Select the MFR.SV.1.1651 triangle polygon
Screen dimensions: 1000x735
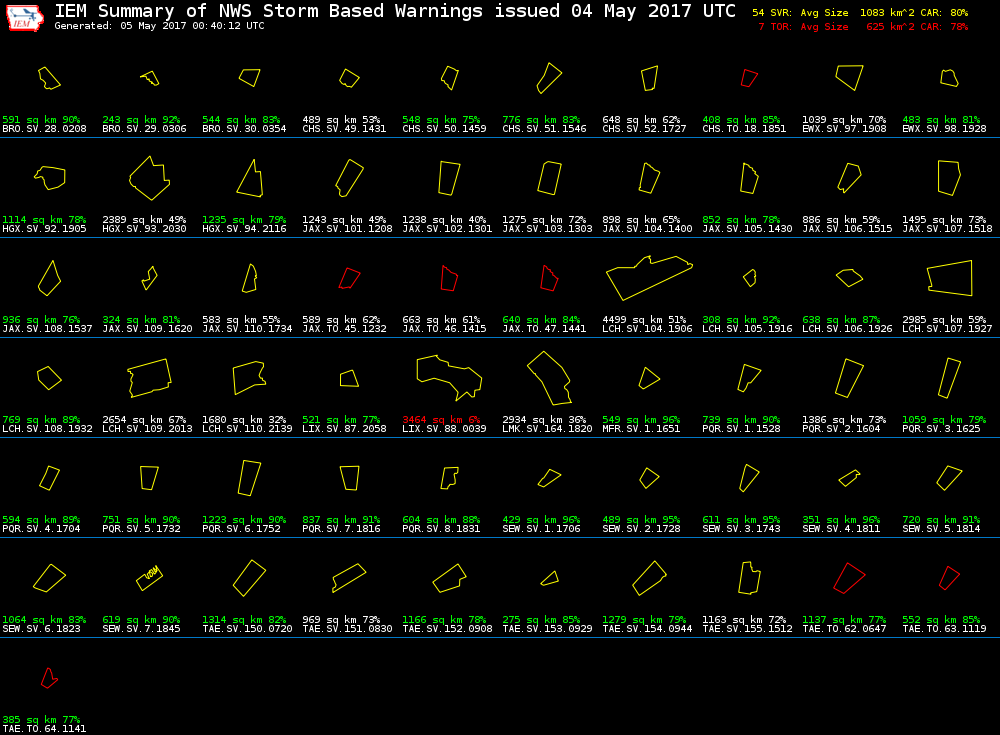tap(649, 378)
